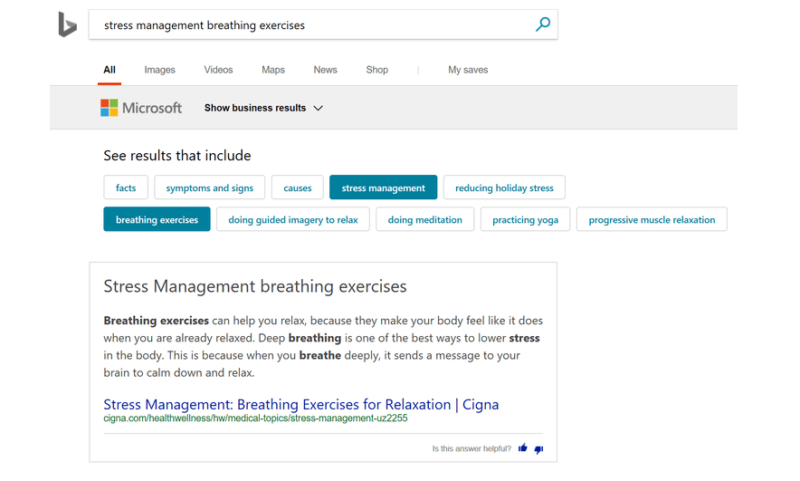Image resolution: width=800 pixels, height=481 pixels.
Task: Open Cigna Stress Management result link
Action: (301, 404)
